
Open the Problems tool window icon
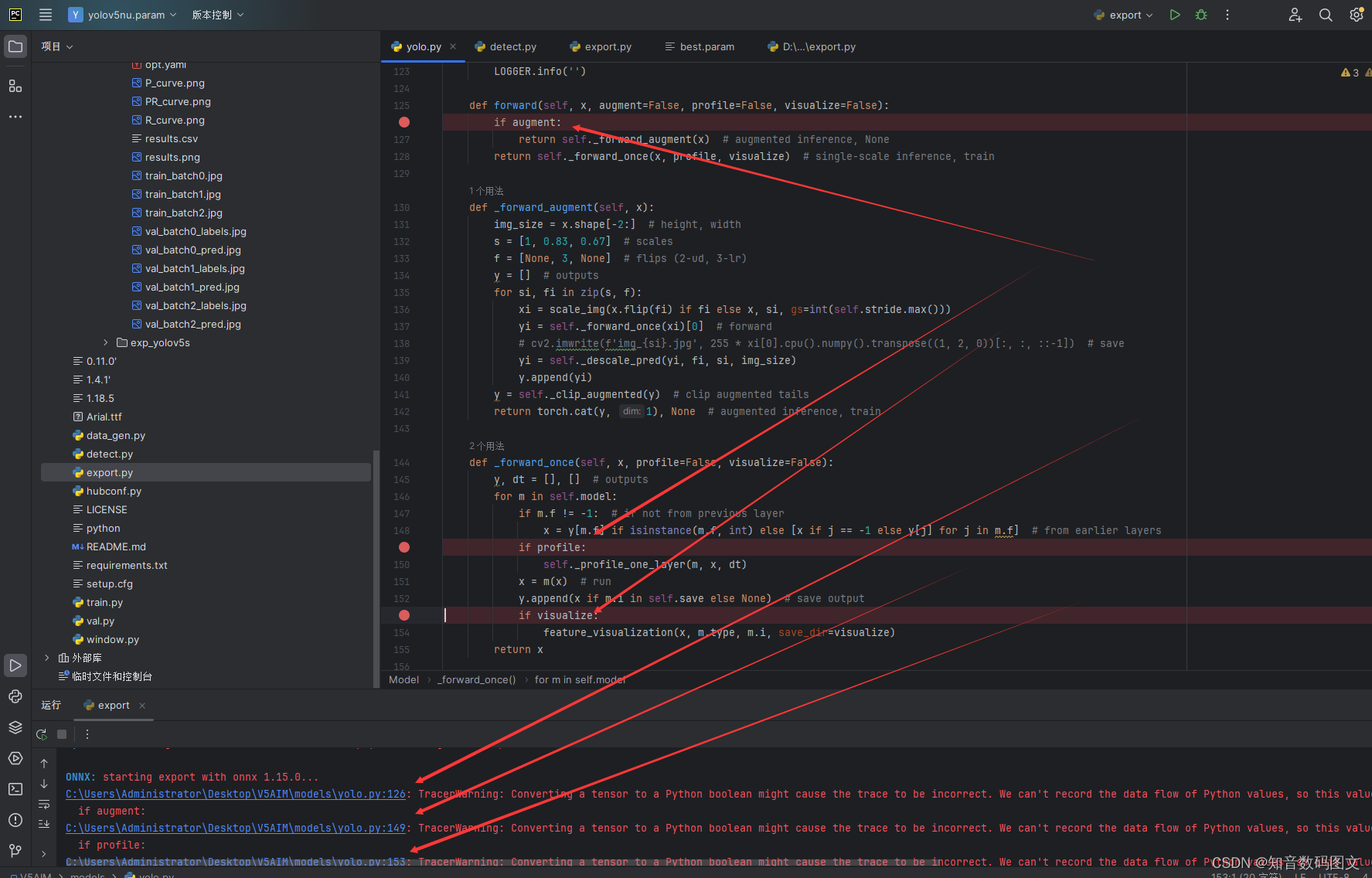pyautogui.click(x=15, y=821)
